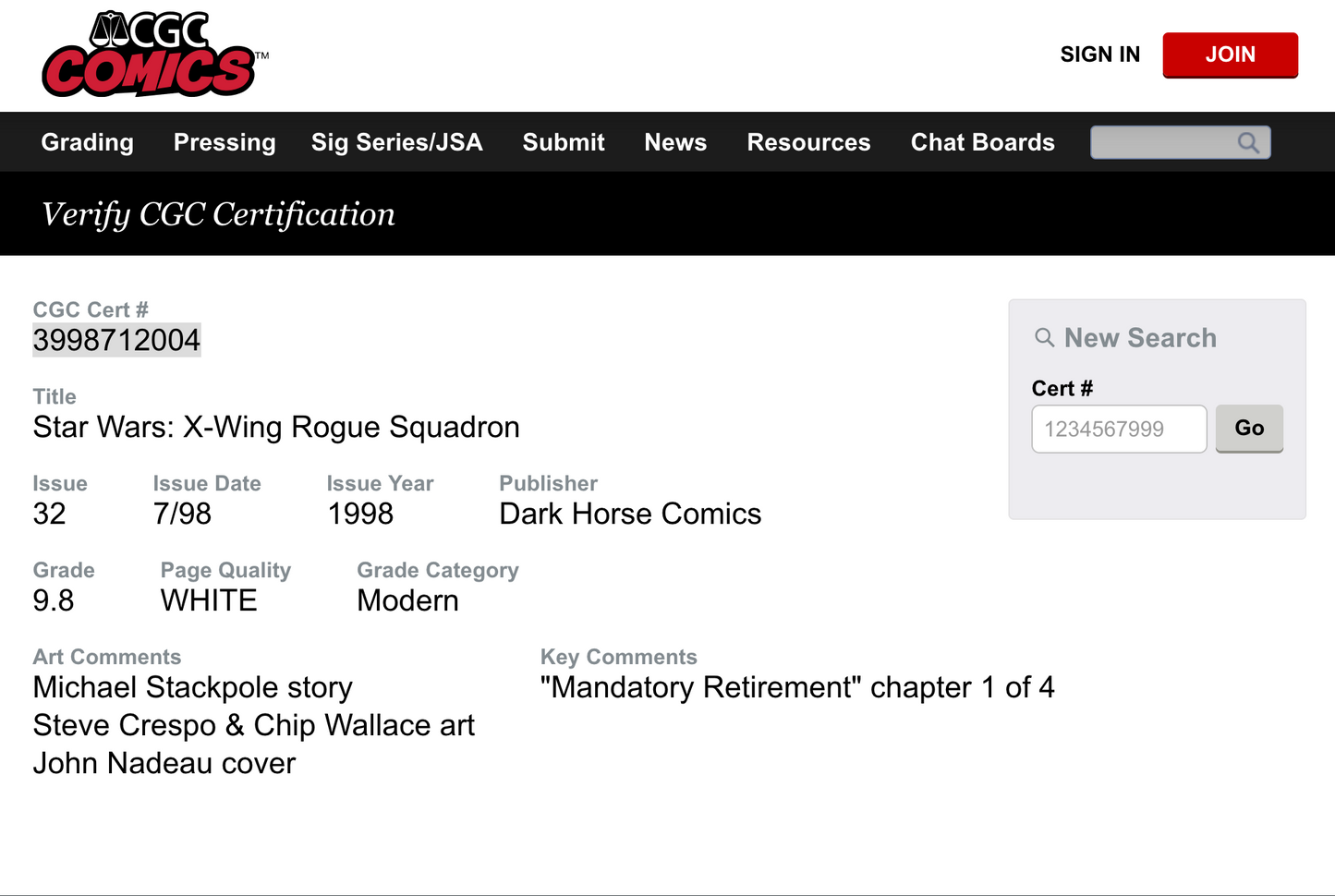Click the publisher name Dark Horse Comics
Image resolution: width=1335 pixels, height=896 pixels.
(630, 514)
